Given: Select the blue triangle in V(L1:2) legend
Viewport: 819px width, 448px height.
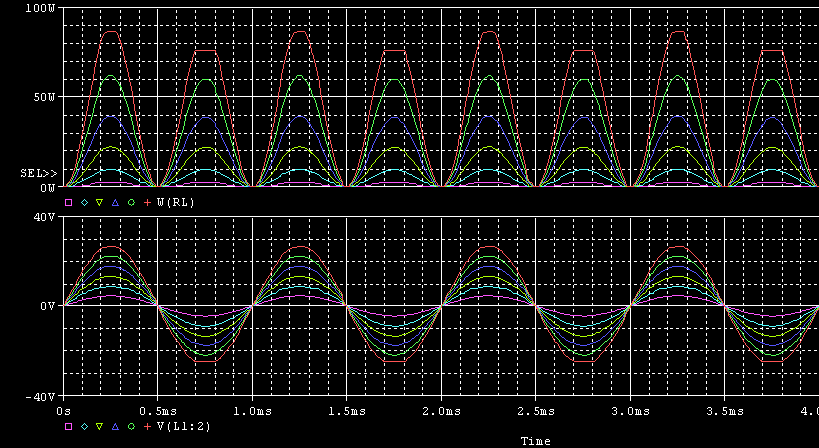Looking at the screenshot, I should coord(116,426).
